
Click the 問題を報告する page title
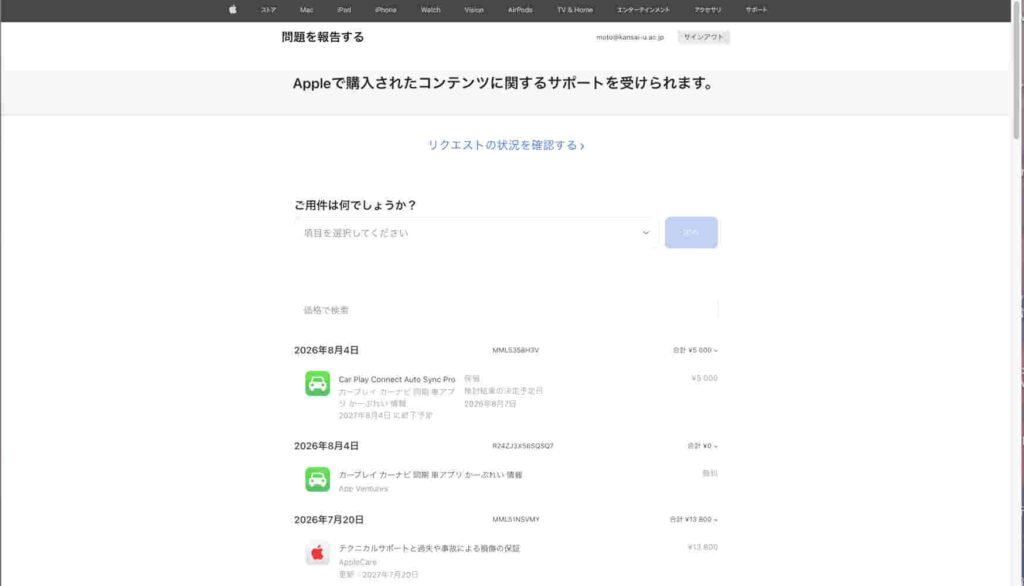pyautogui.click(x=323, y=37)
